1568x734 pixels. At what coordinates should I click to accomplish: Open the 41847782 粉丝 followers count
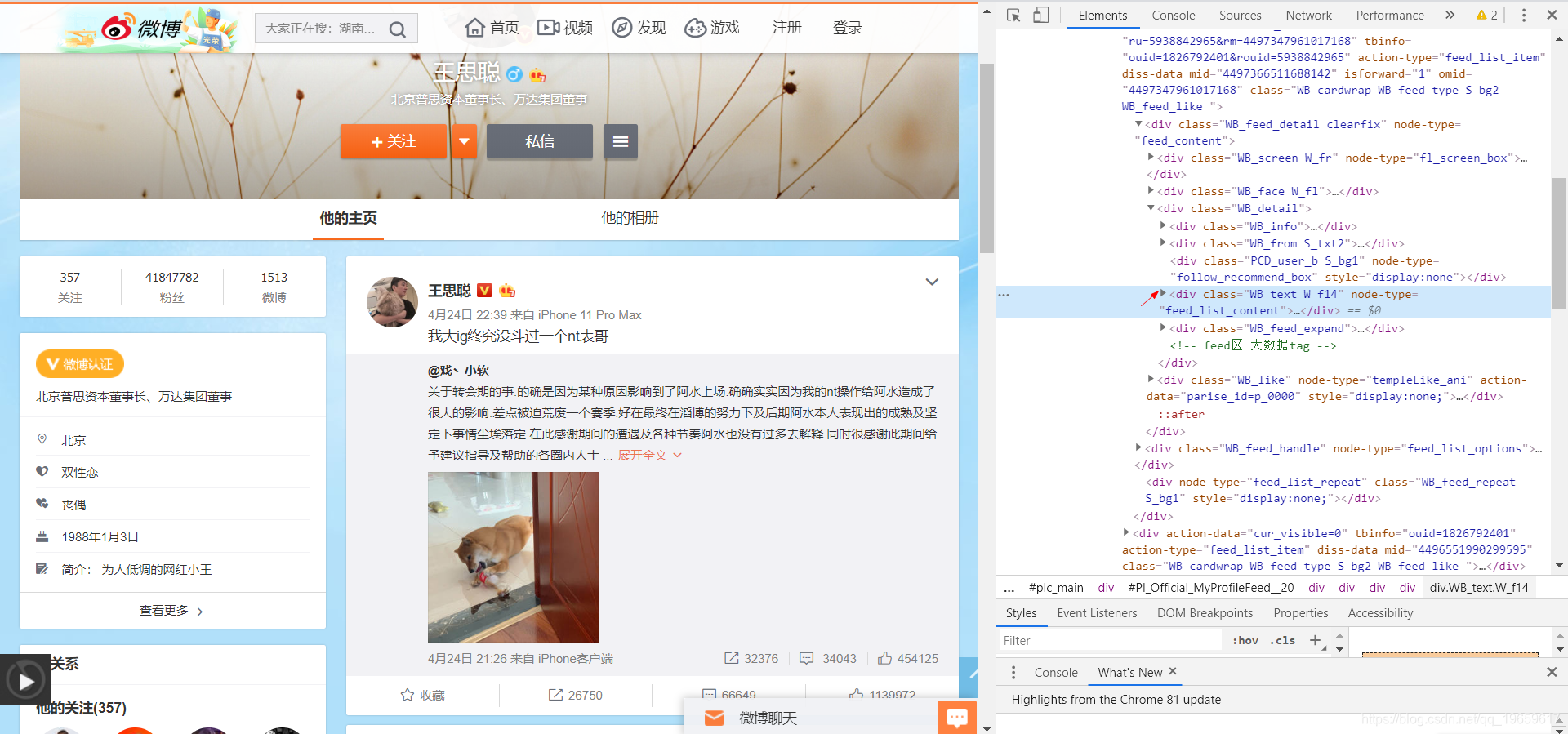[x=172, y=287]
